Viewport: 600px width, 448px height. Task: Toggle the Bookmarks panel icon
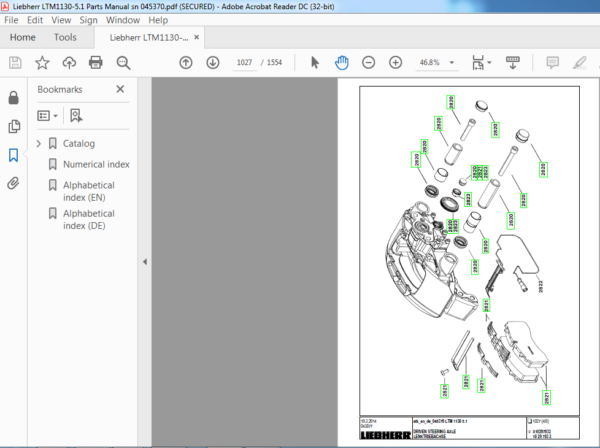pyautogui.click(x=13, y=155)
